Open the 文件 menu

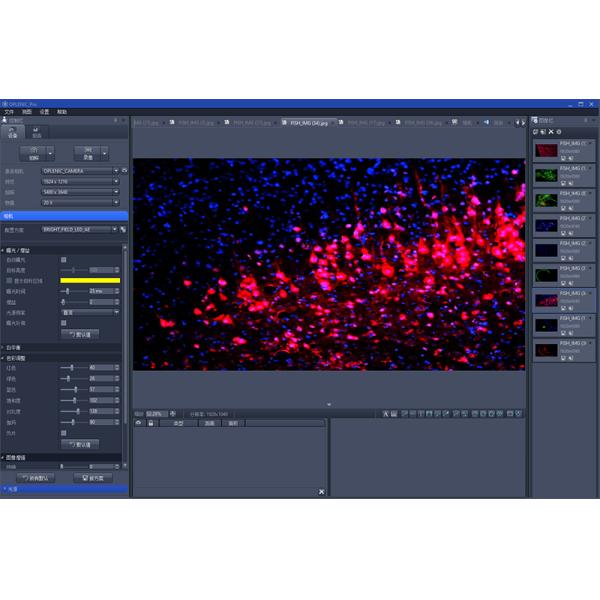(9, 112)
